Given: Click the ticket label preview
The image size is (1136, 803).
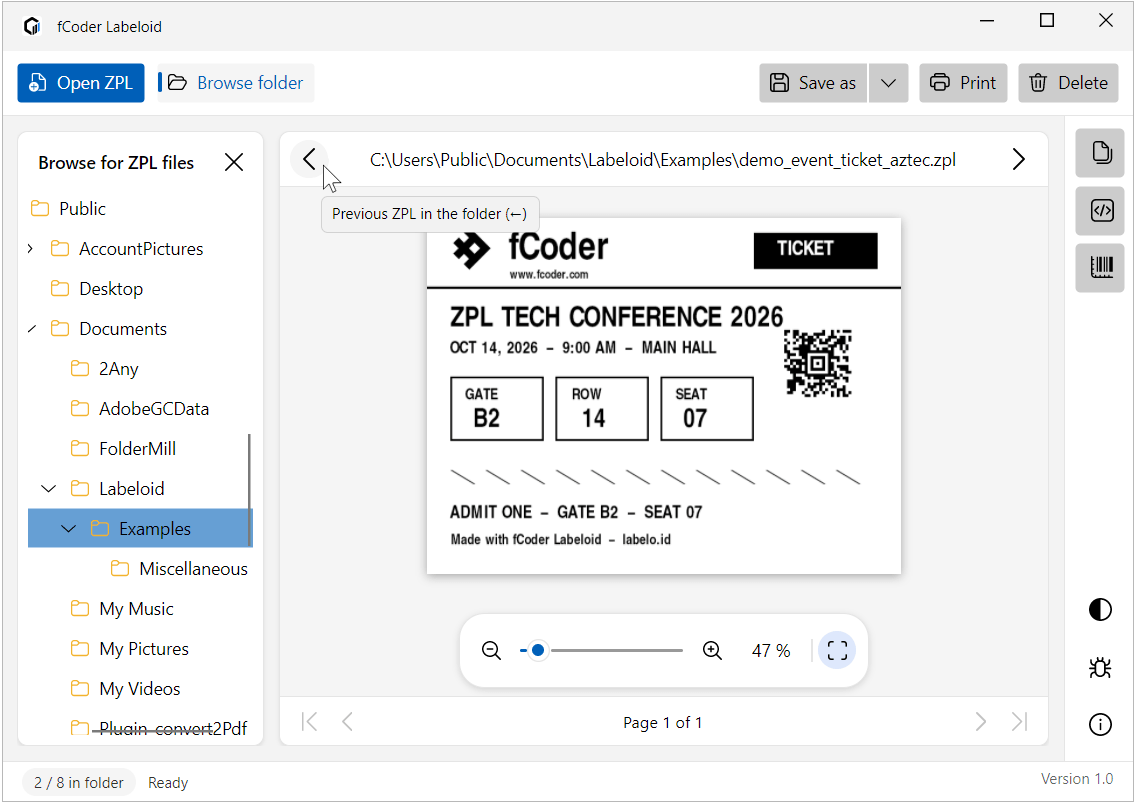Looking at the screenshot, I should (664, 396).
